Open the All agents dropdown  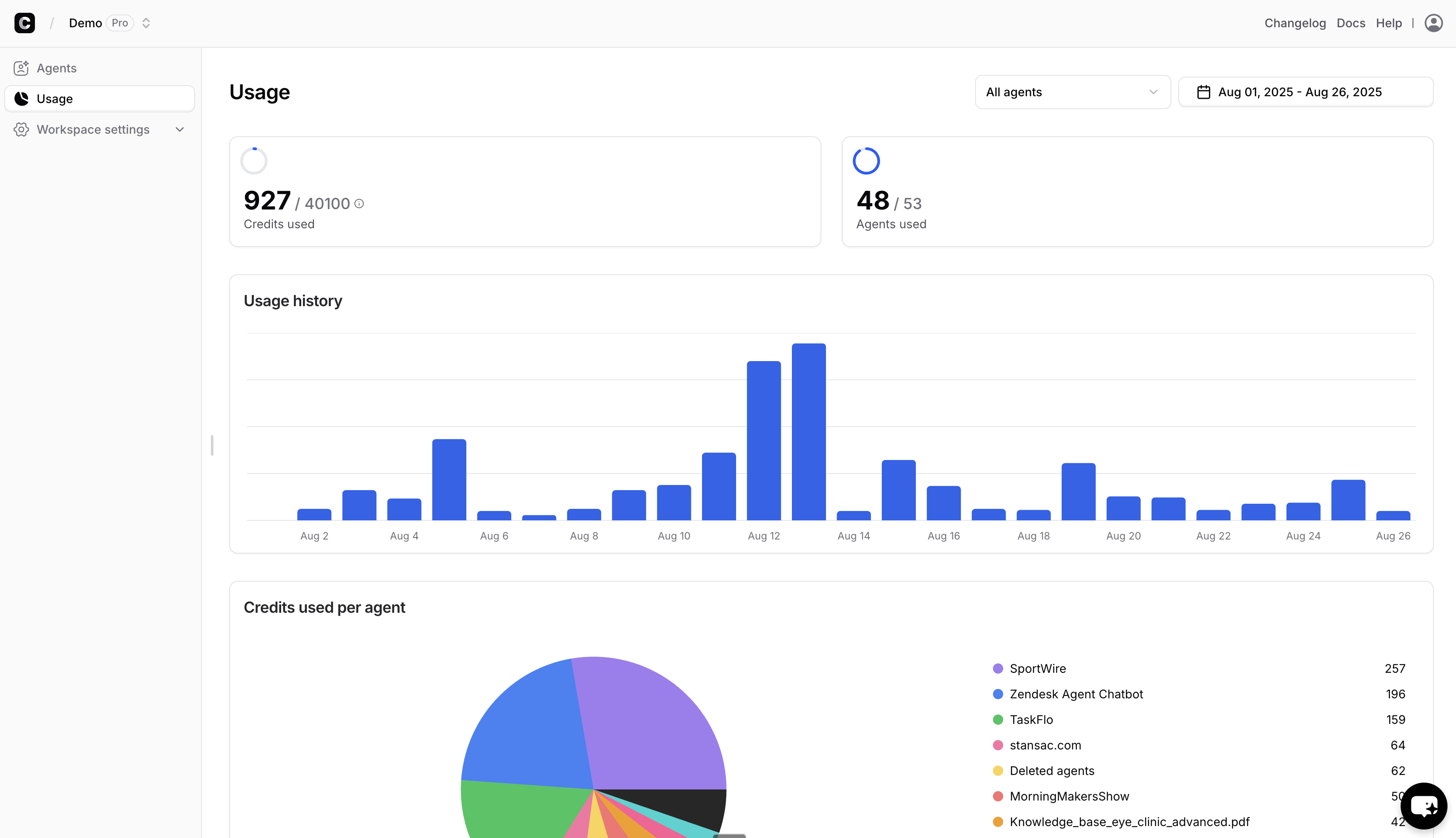1072,92
